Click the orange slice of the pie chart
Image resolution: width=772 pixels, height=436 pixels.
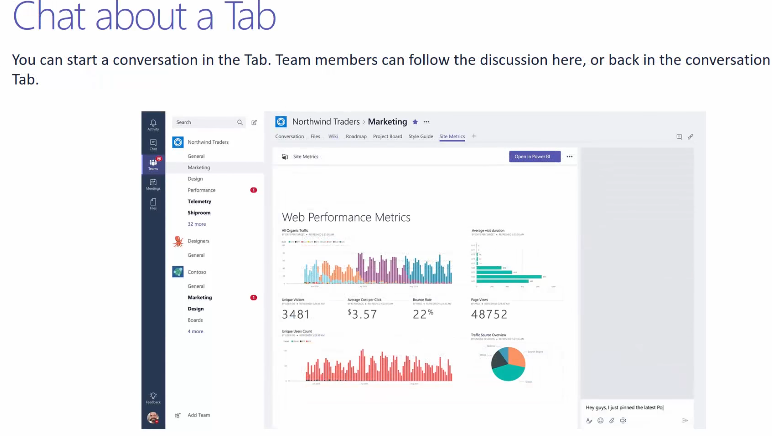coord(516,356)
